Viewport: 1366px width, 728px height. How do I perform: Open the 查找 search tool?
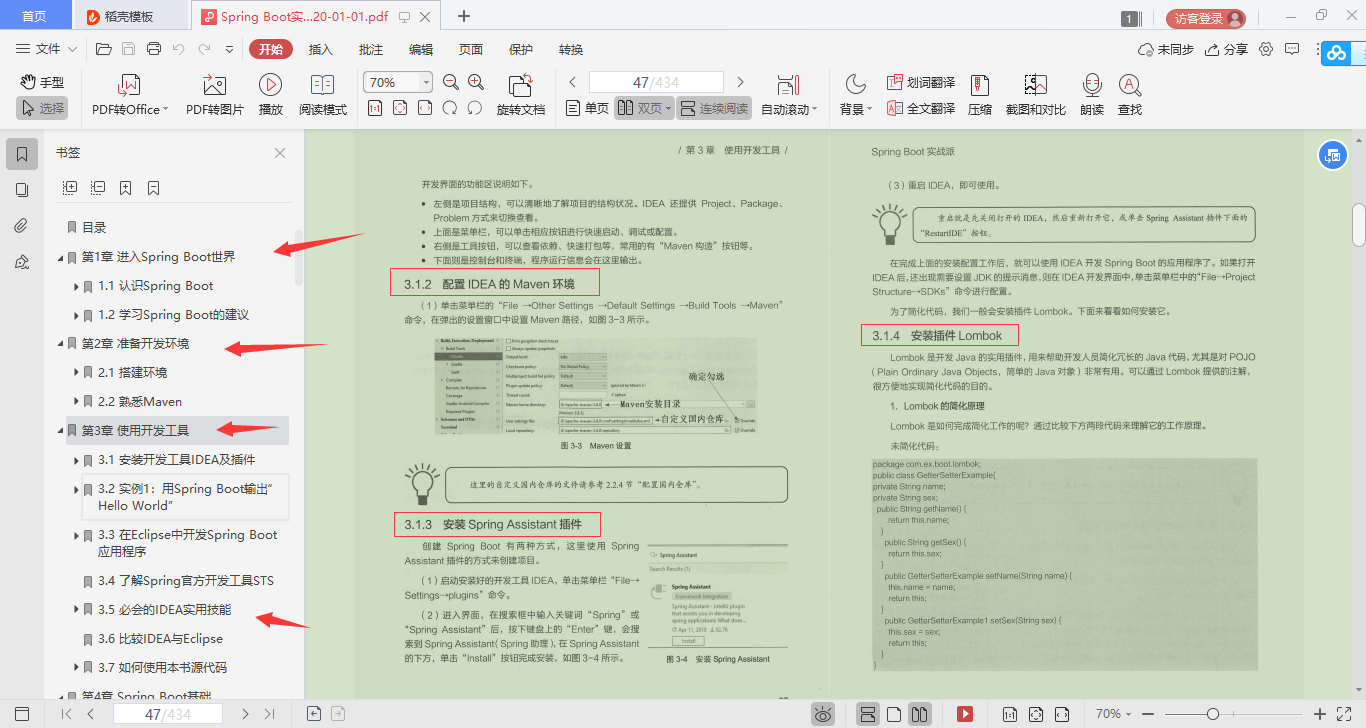(x=1130, y=96)
